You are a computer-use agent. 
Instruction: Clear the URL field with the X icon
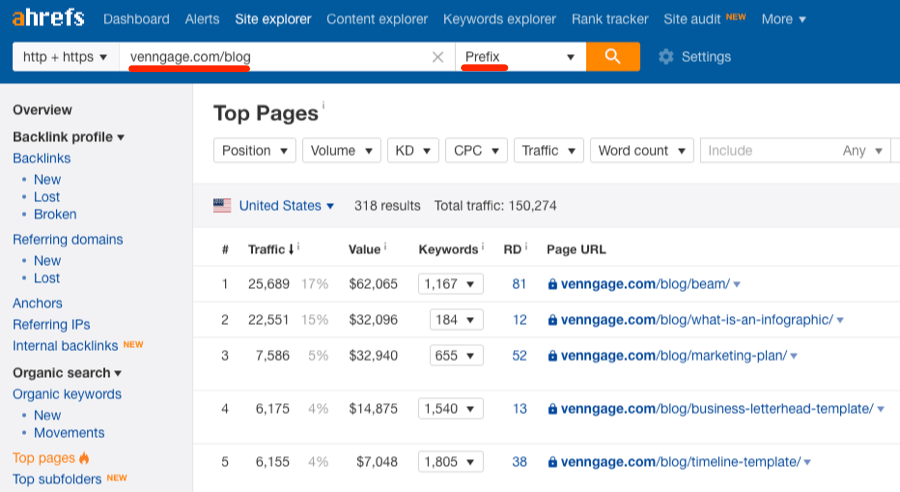click(437, 57)
